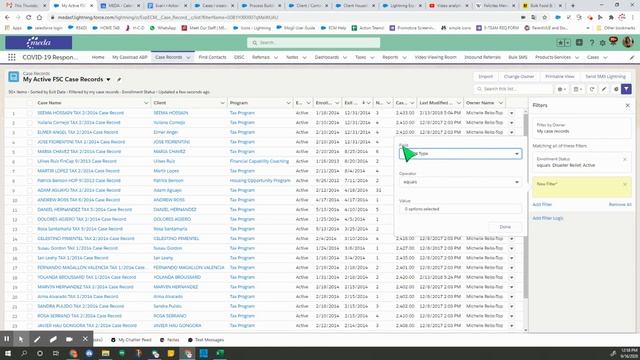Click the Value options selected field
The height and width of the screenshot is (360, 640).
coord(460,209)
